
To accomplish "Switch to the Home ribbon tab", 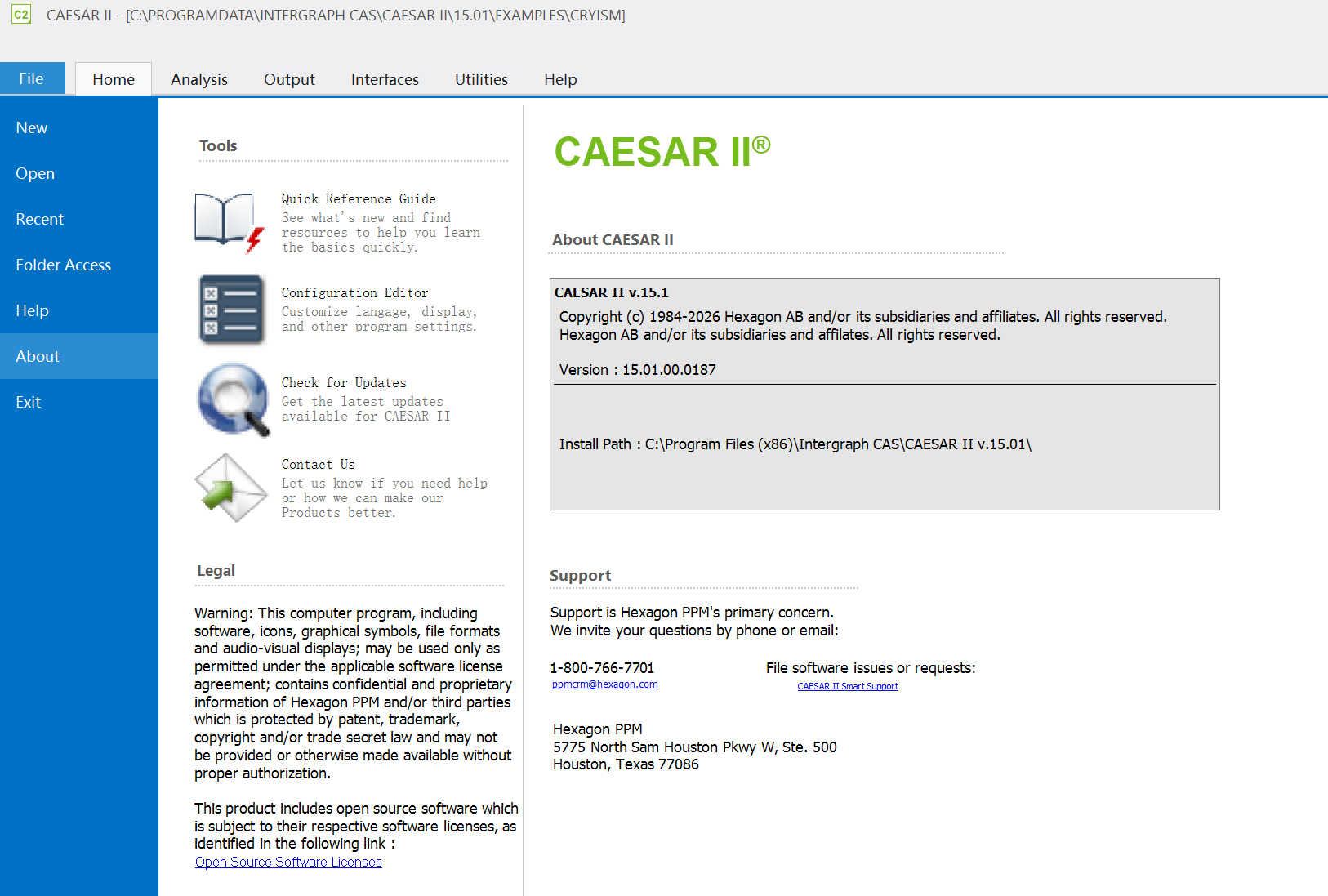I will click(114, 79).
